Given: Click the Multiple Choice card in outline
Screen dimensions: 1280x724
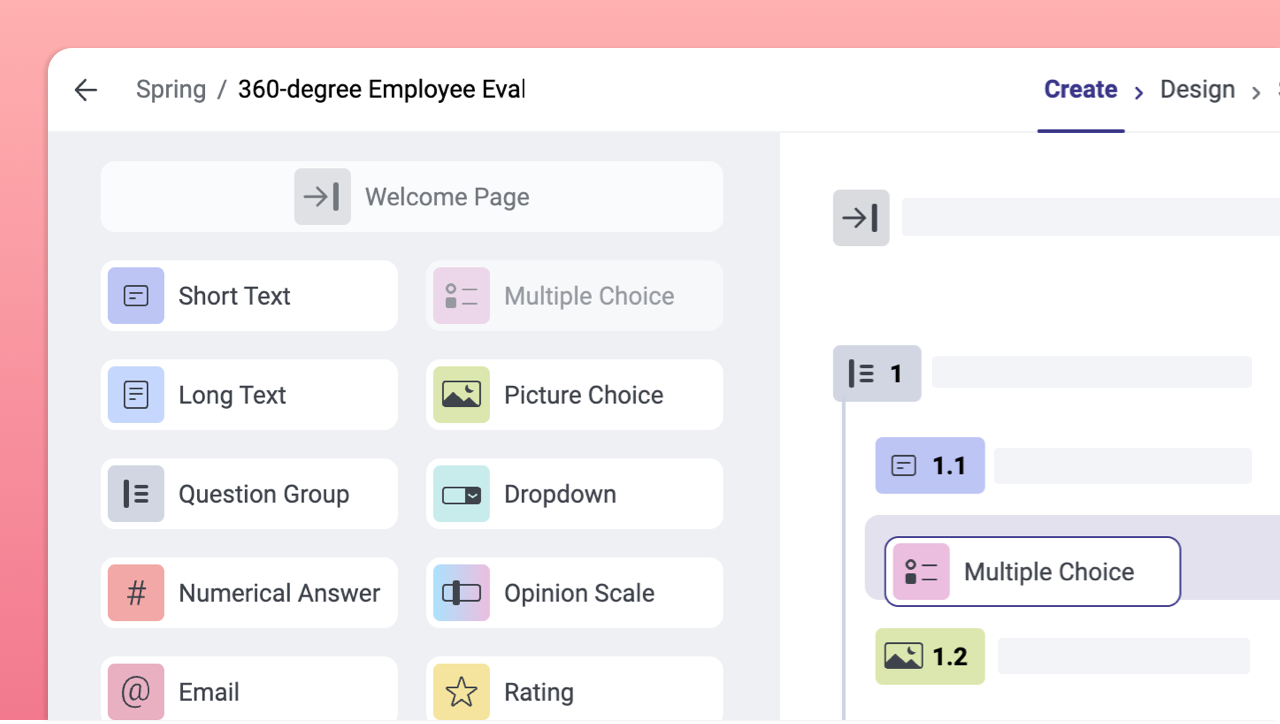Looking at the screenshot, I should click(x=1032, y=572).
